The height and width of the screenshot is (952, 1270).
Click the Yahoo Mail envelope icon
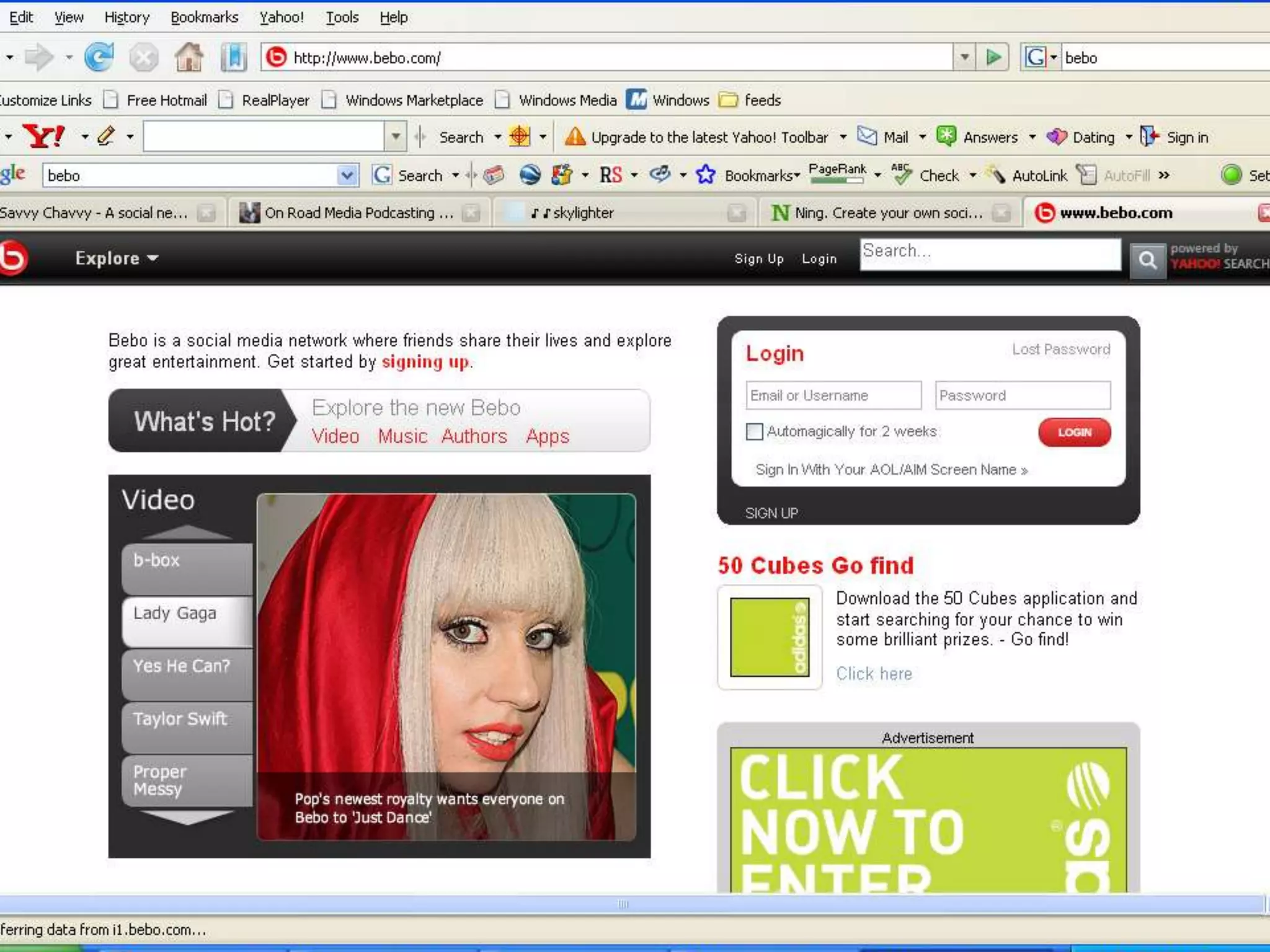[867, 136]
